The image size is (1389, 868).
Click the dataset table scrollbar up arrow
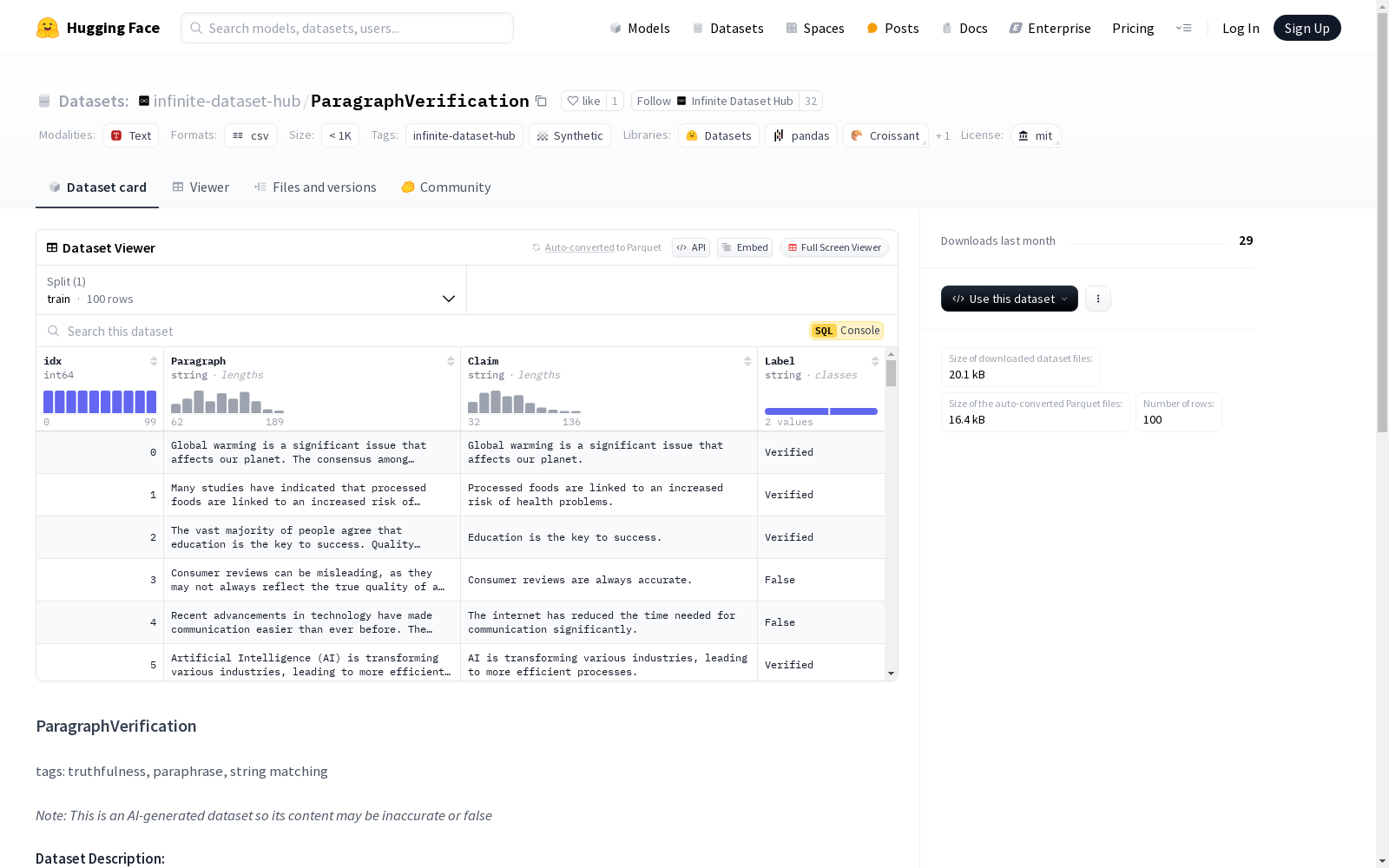coord(891,354)
